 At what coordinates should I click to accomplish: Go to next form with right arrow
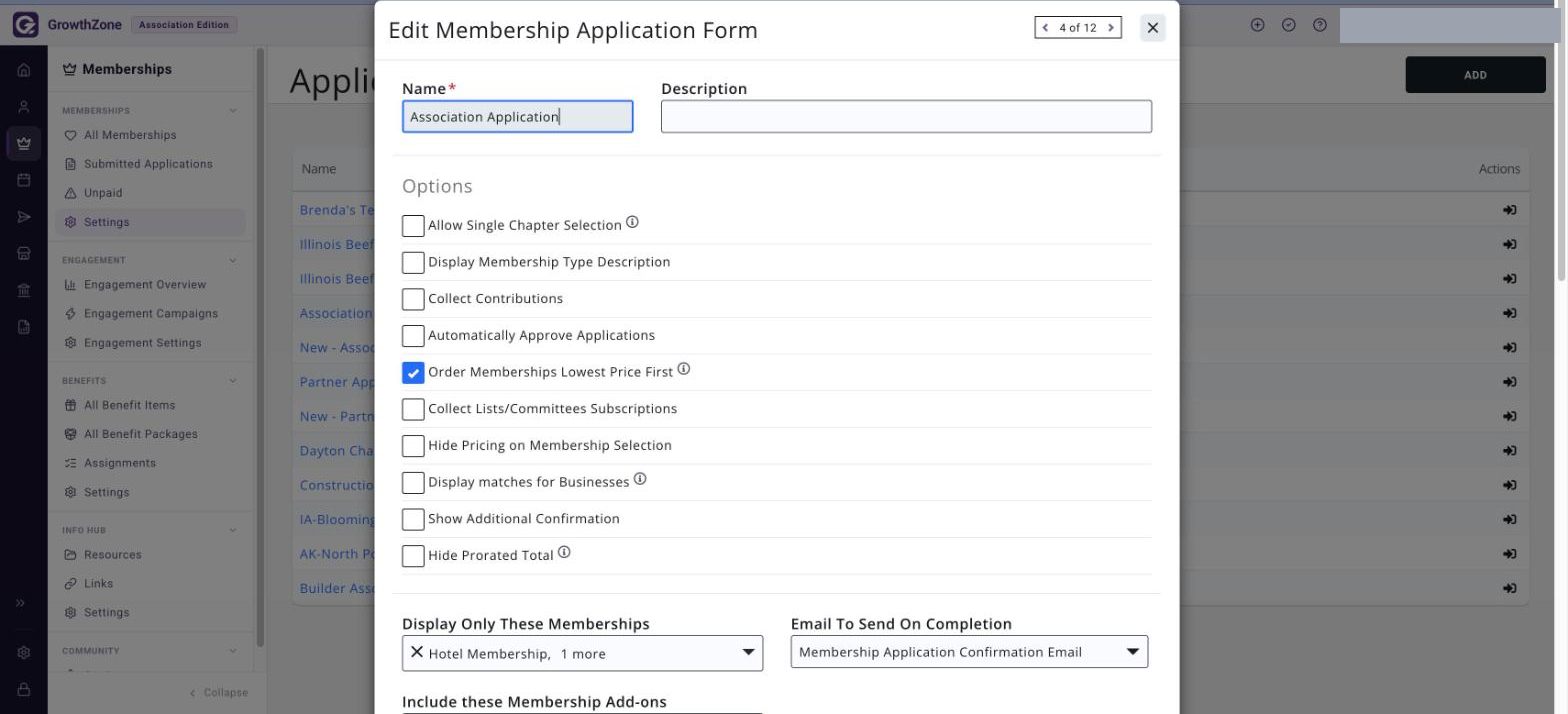[1110, 28]
